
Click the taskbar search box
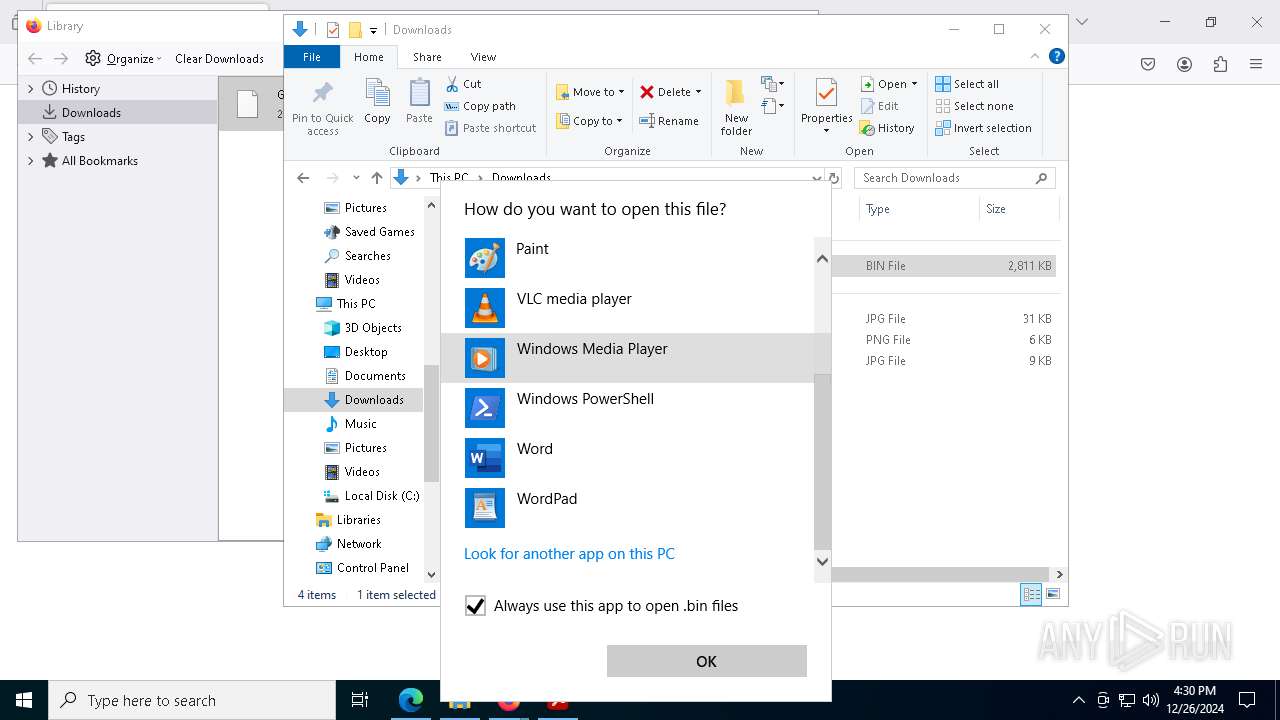click(192, 700)
